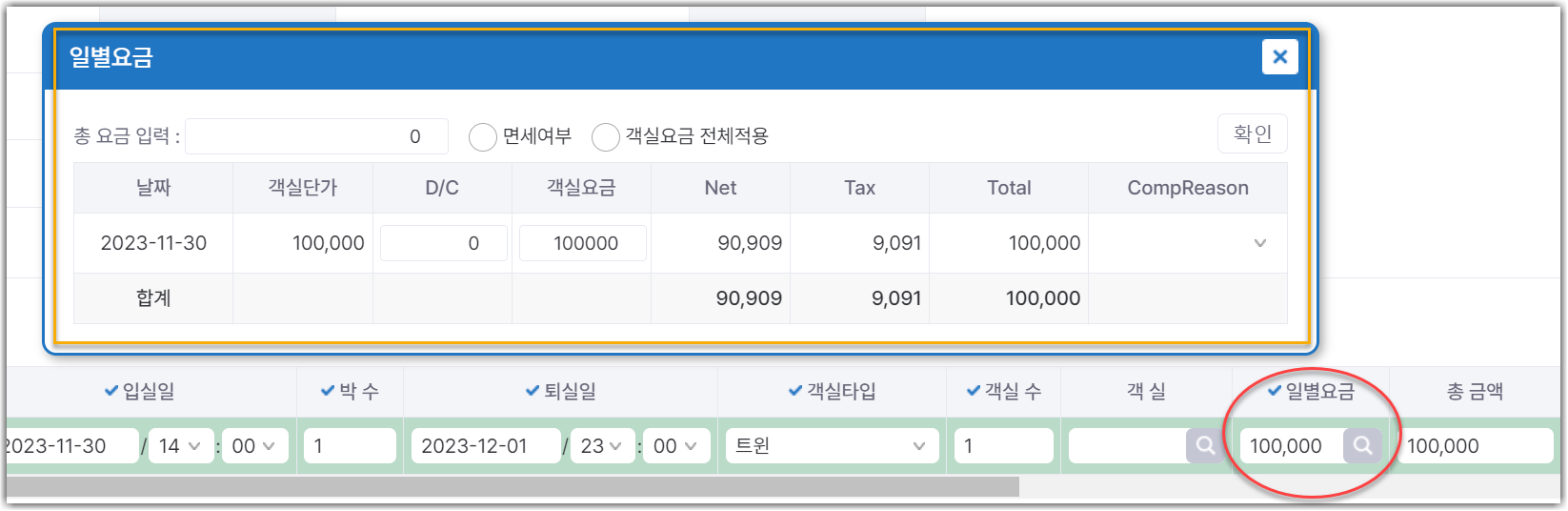Click the 박 수 nights field
1568x511 pixels.
pos(350,445)
